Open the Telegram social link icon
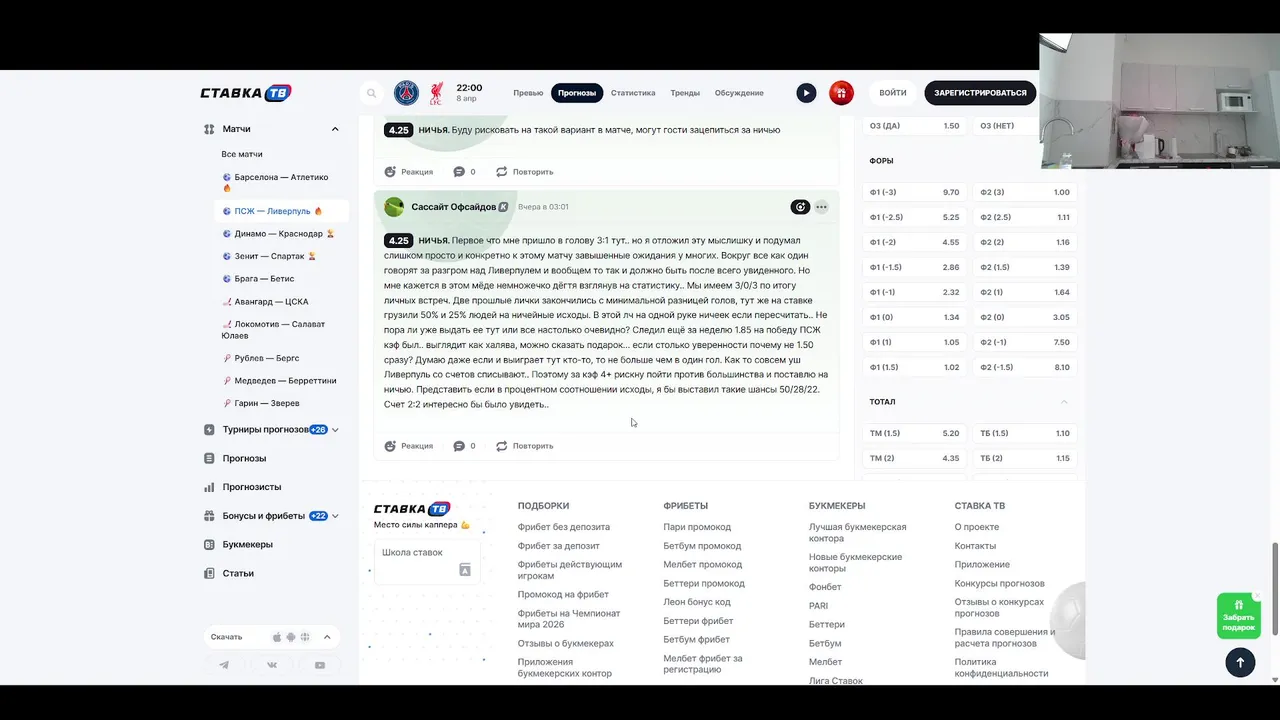 (x=224, y=665)
